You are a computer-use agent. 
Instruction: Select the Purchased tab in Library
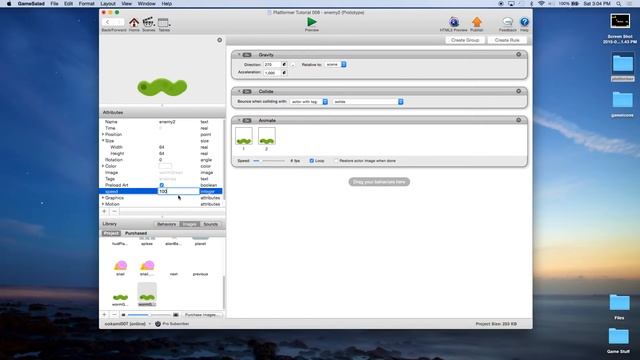(136, 233)
